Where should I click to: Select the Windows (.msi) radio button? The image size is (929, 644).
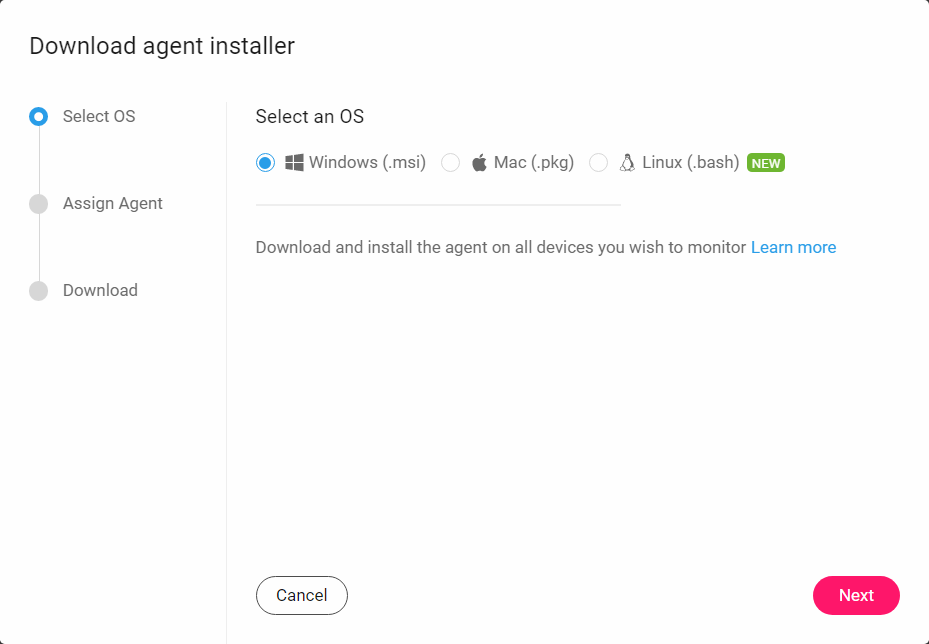264,162
